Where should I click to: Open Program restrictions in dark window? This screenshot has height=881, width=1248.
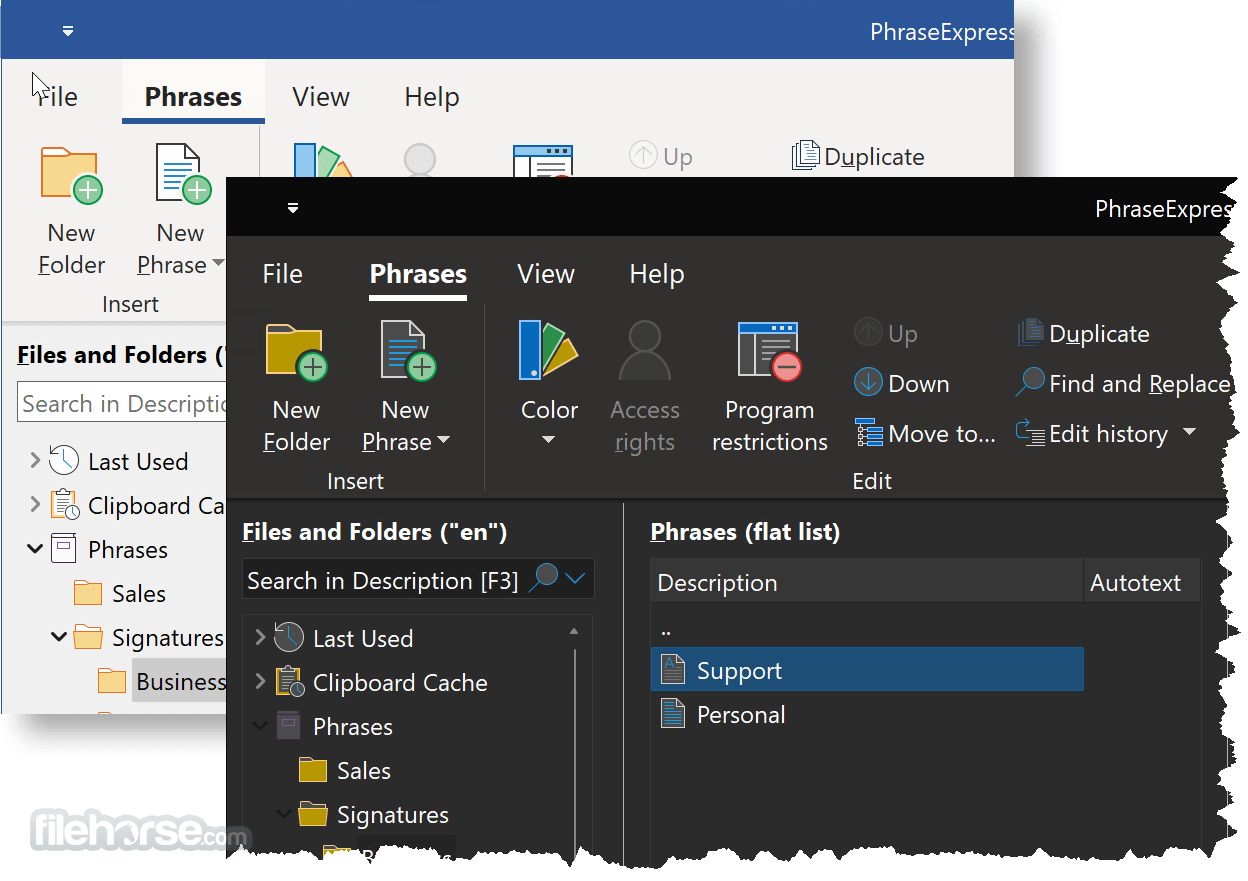coord(769,351)
